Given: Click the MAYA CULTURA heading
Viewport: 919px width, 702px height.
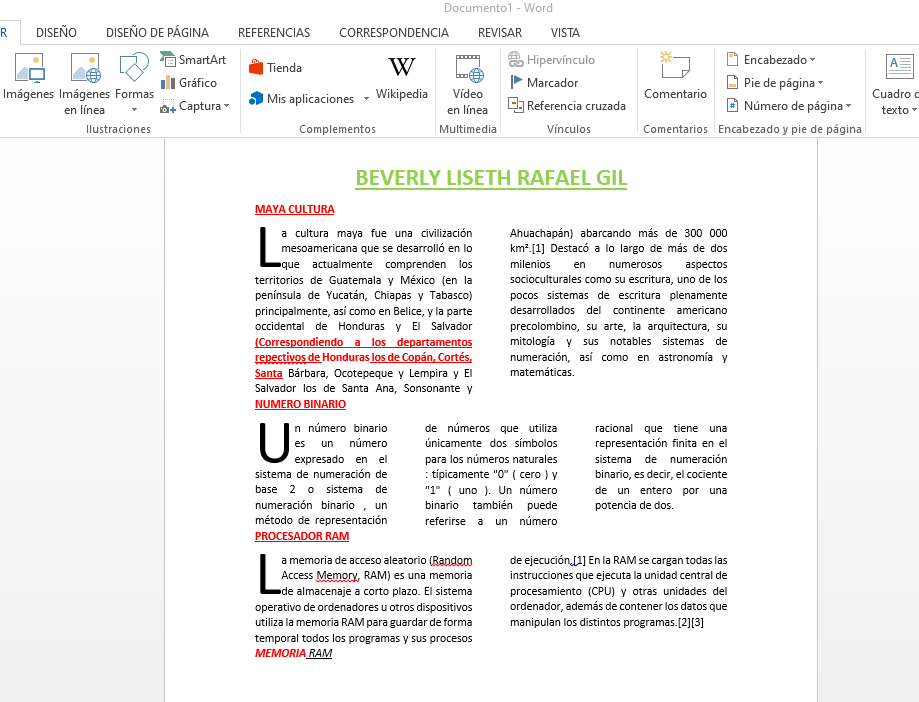Looking at the screenshot, I should [x=295, y=209].
